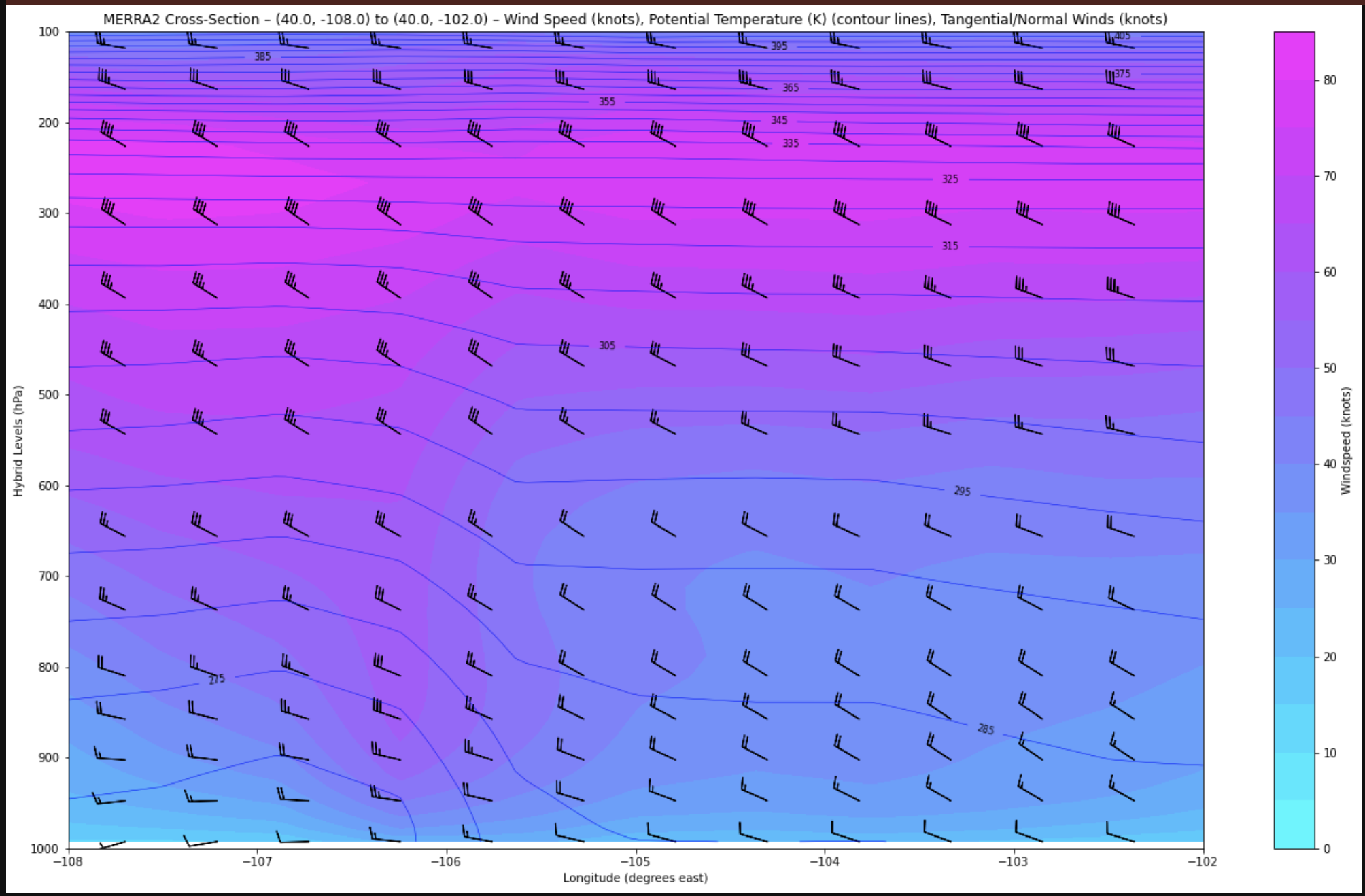The height and width of the screenshot is (896, 1365).
Task: Click the x-axis tick label −107
Action: tap(258, 862)
